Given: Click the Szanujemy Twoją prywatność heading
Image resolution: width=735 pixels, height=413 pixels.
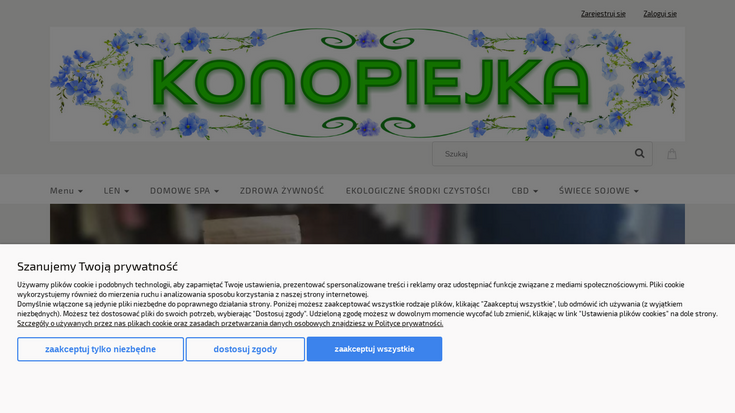Looking at the screenshot, I should 98,266.
